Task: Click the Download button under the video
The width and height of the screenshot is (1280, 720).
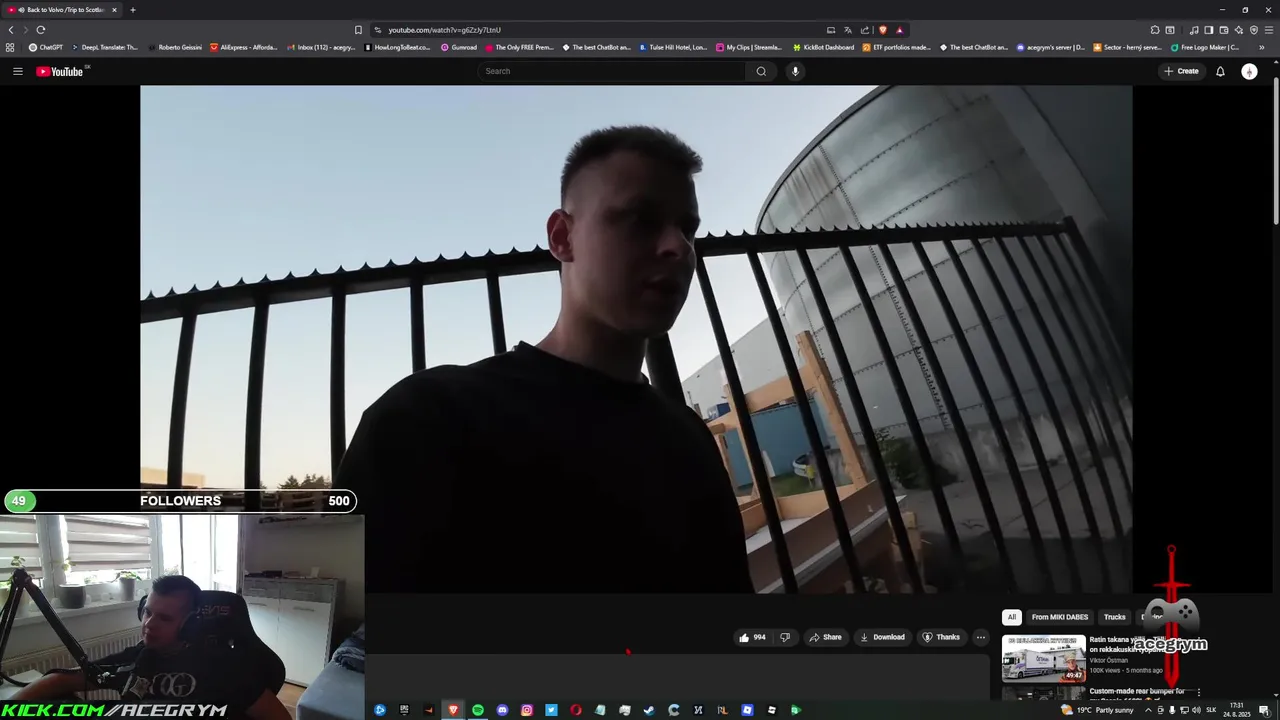Action: pyautogui.click(x=882, y=637)
